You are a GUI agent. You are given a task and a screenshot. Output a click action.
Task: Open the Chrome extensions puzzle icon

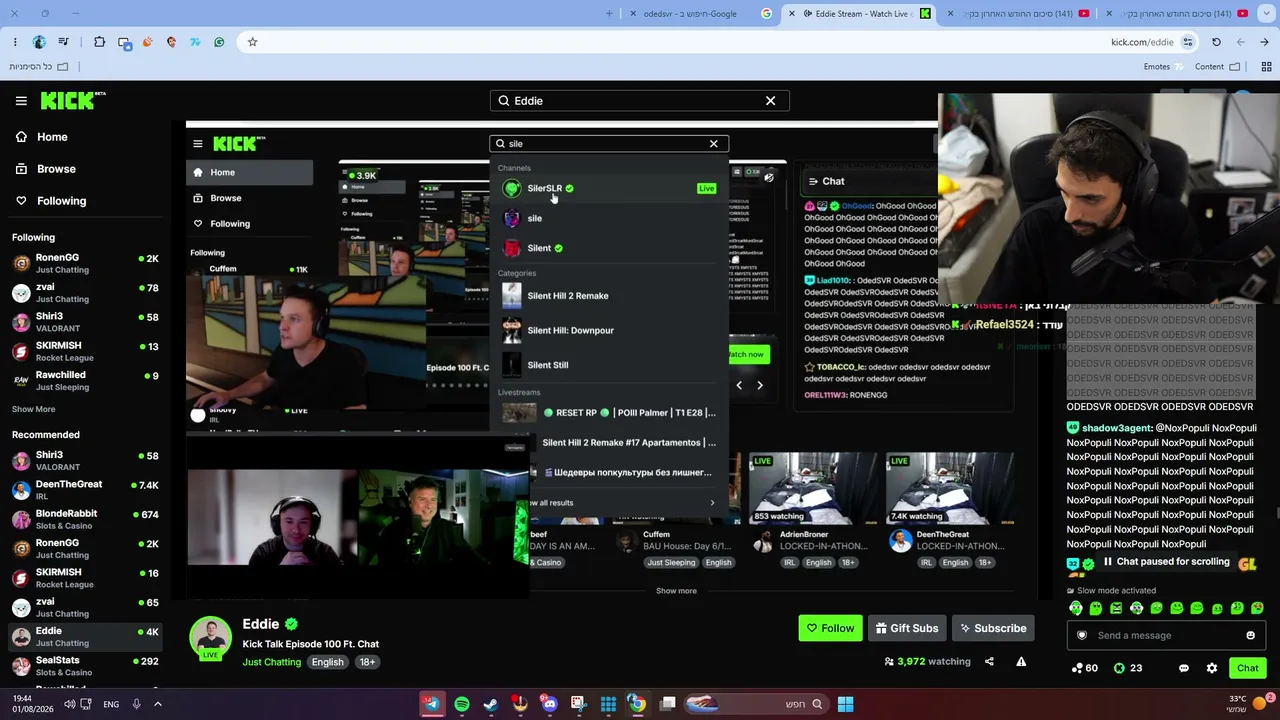coord(99,42)
